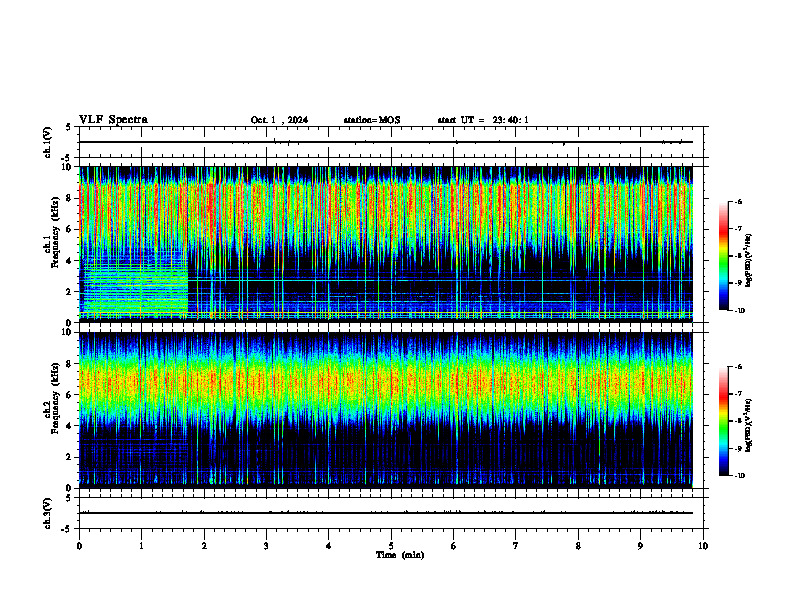Click the "8" minute tick on the time axis
792x612 pixels.
[x=578, y=546]
